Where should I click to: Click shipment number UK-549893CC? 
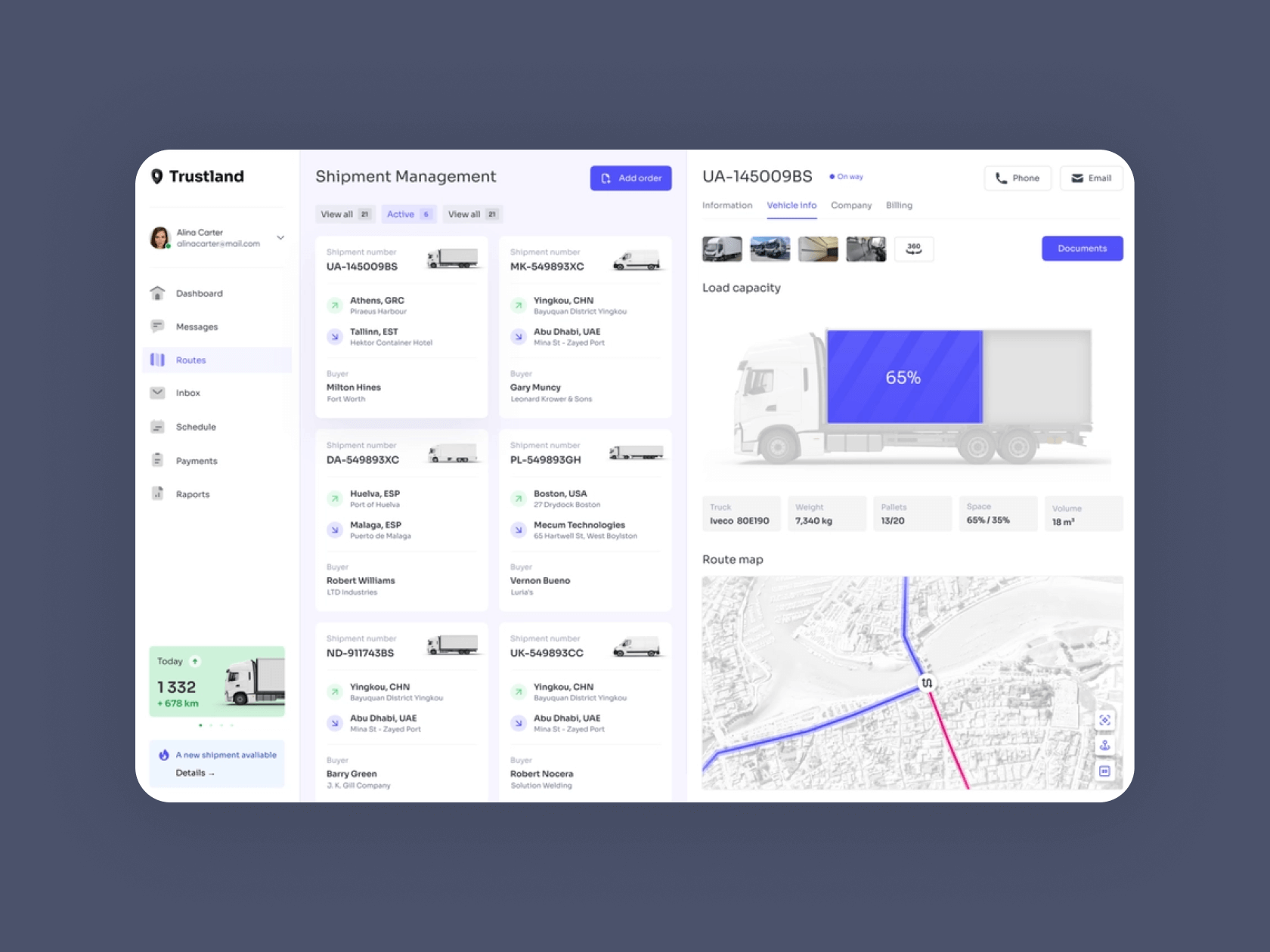(547, 654)
